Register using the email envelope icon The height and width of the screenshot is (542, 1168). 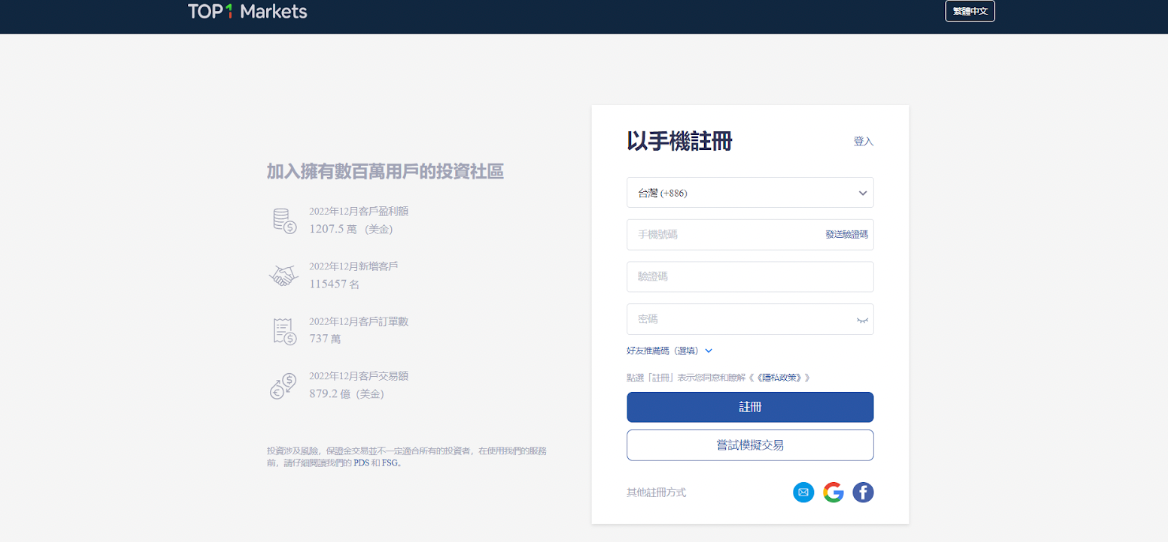(x=803, y=492)
